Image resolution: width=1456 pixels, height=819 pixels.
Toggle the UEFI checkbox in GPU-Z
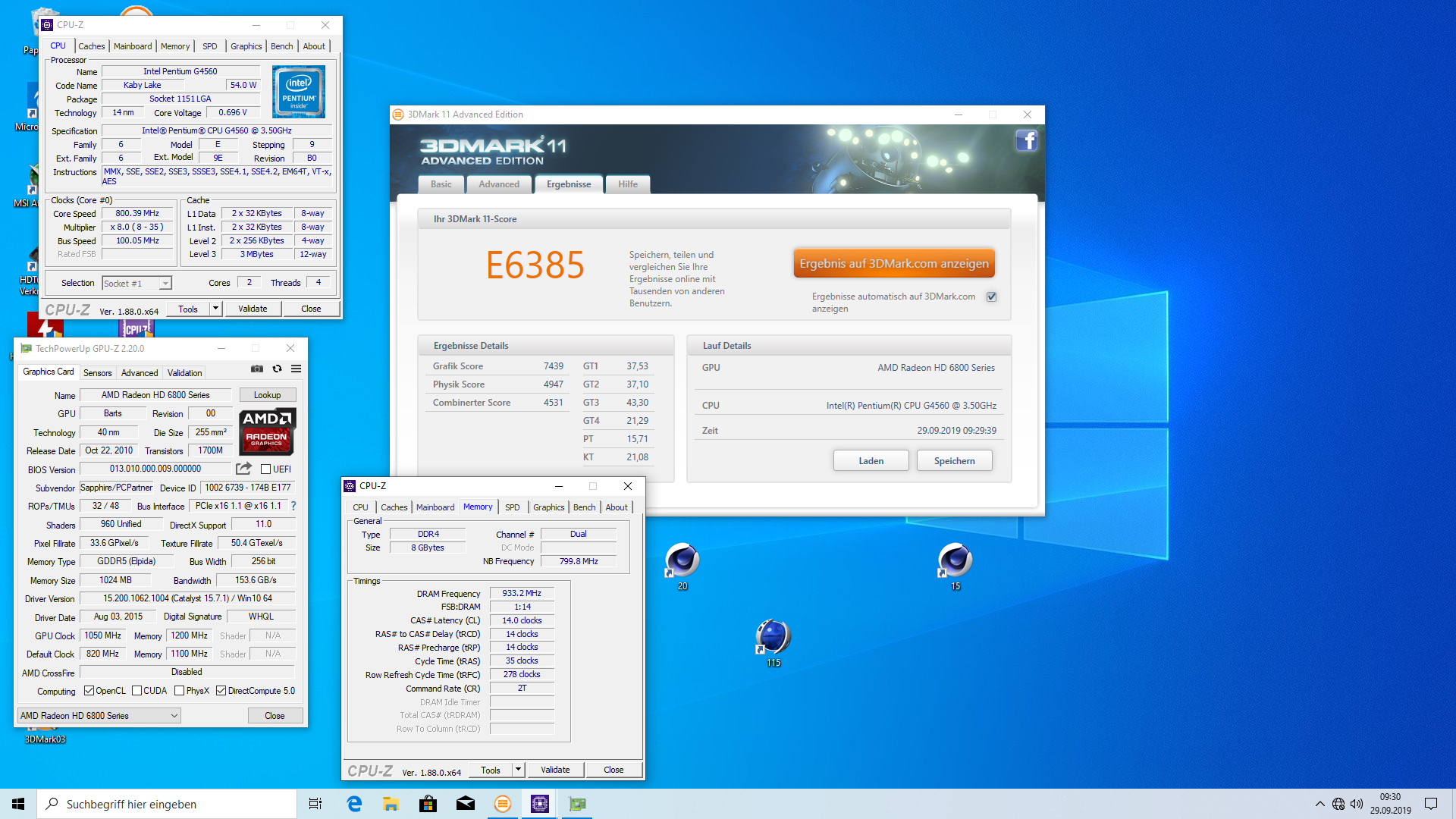pos(266,469)
